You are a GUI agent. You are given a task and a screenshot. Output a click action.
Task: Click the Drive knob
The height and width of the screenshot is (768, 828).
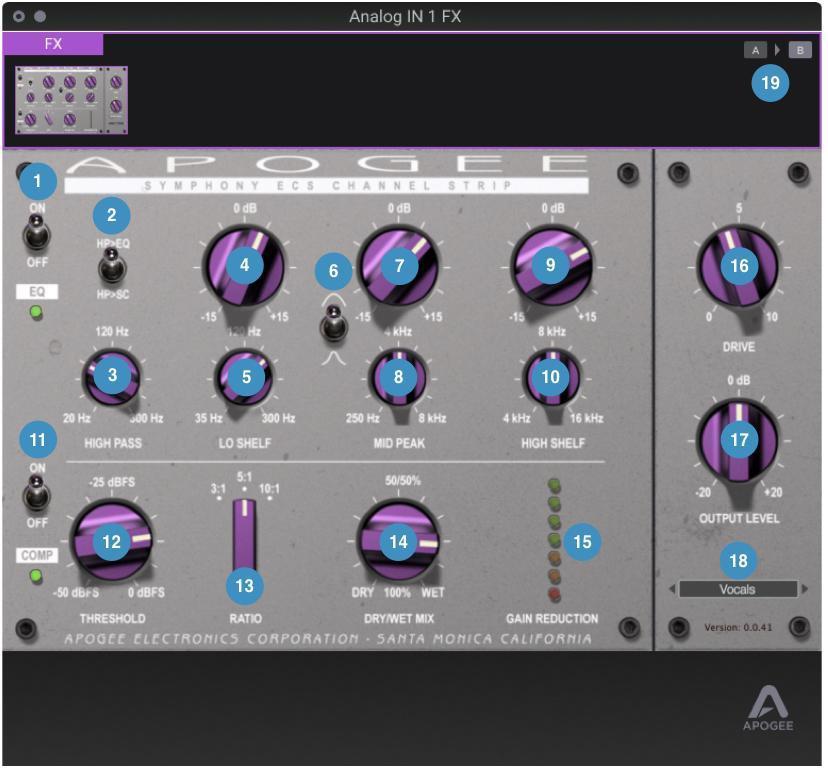coord(739,266)
